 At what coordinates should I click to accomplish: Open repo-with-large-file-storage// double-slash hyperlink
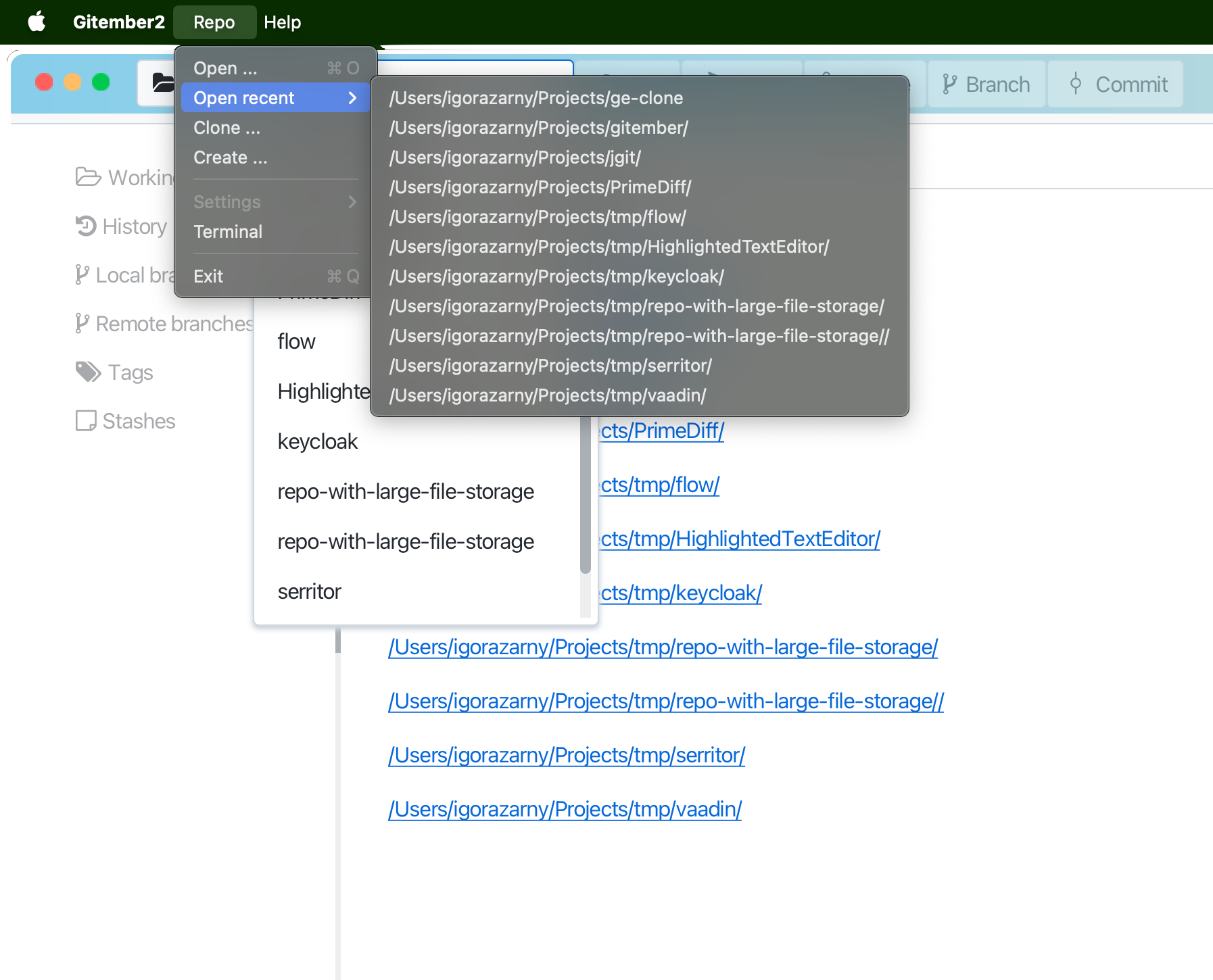[666, 701]
